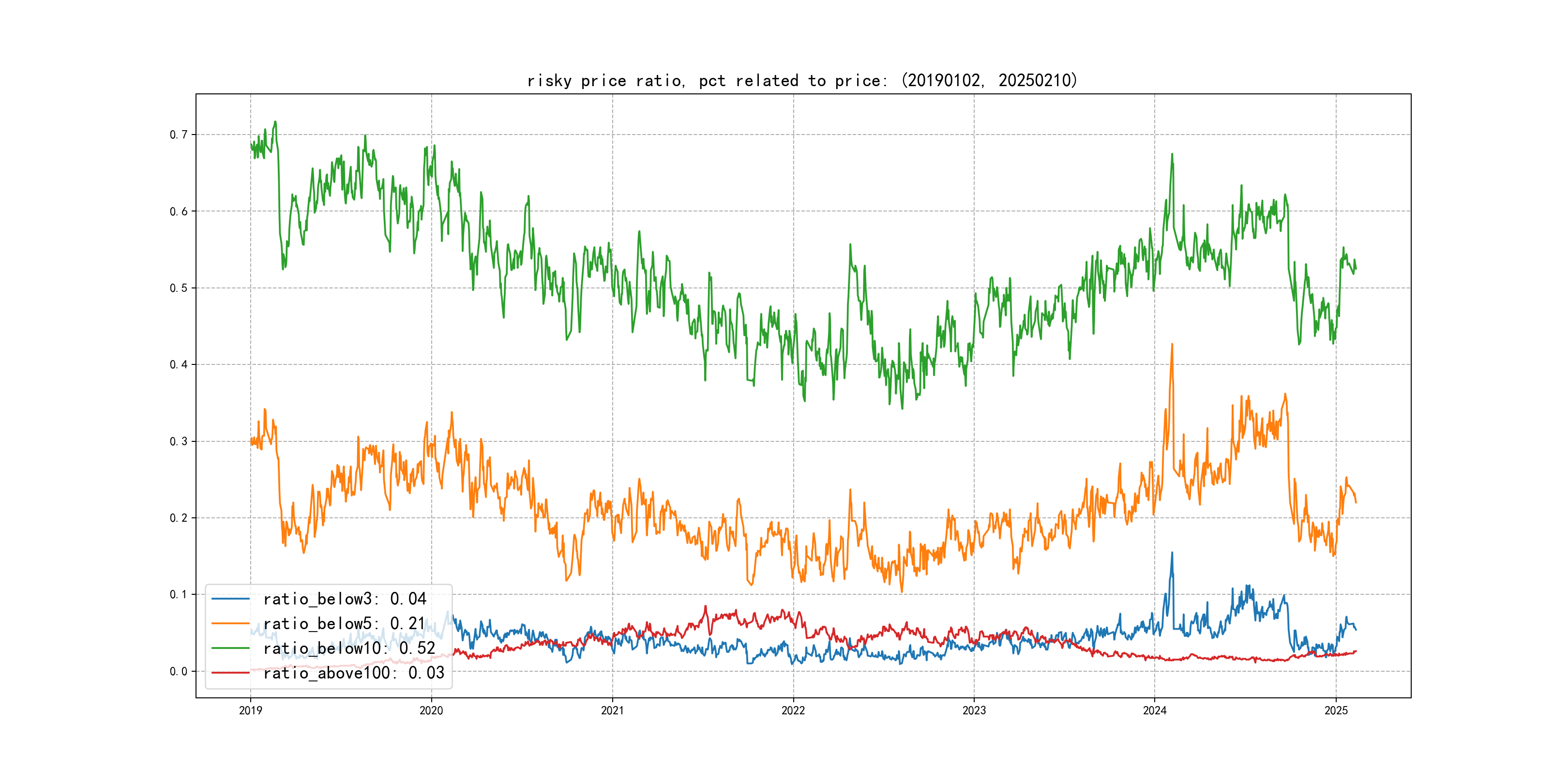Click the 0.0 y-axis tick label

pos(179,671)
